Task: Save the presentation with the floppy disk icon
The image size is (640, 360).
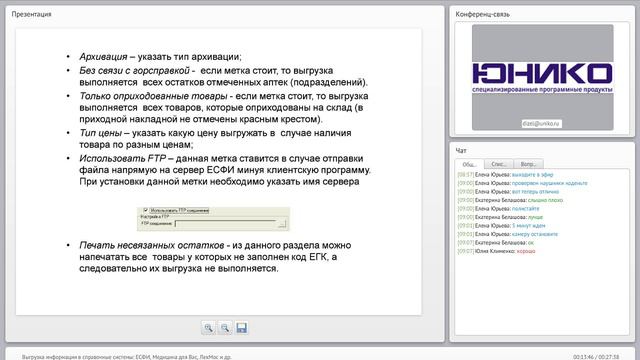Action: (242, 328)
